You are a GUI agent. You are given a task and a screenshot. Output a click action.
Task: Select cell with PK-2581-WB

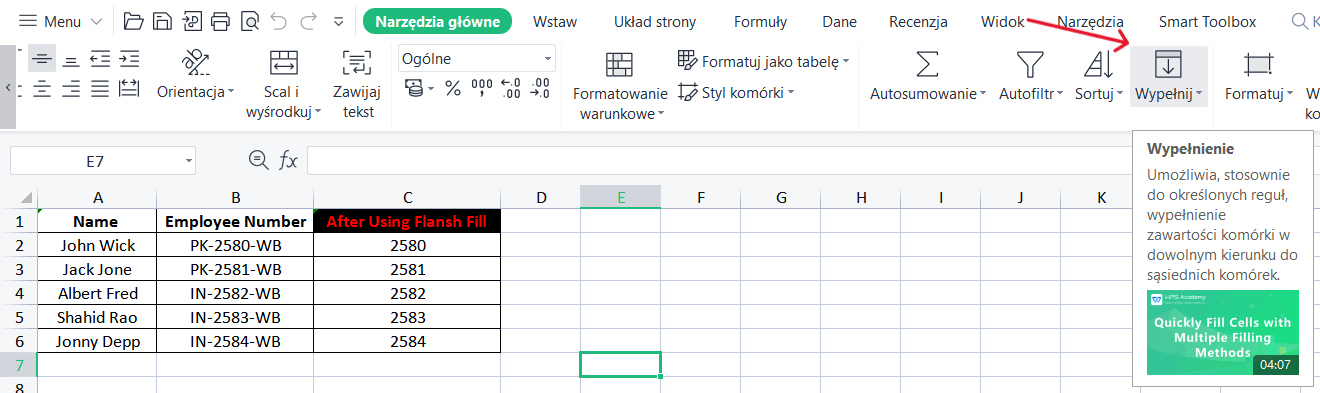click(x=235, y=269)
